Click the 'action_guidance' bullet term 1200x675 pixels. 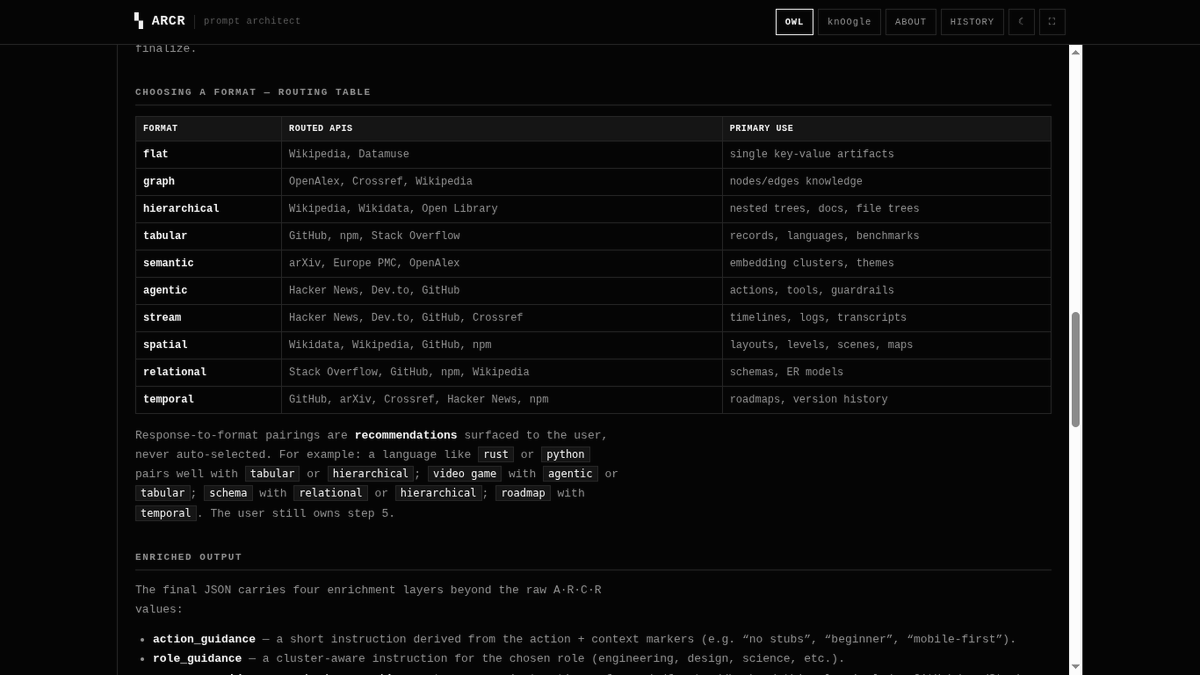[x=204, y=639]
